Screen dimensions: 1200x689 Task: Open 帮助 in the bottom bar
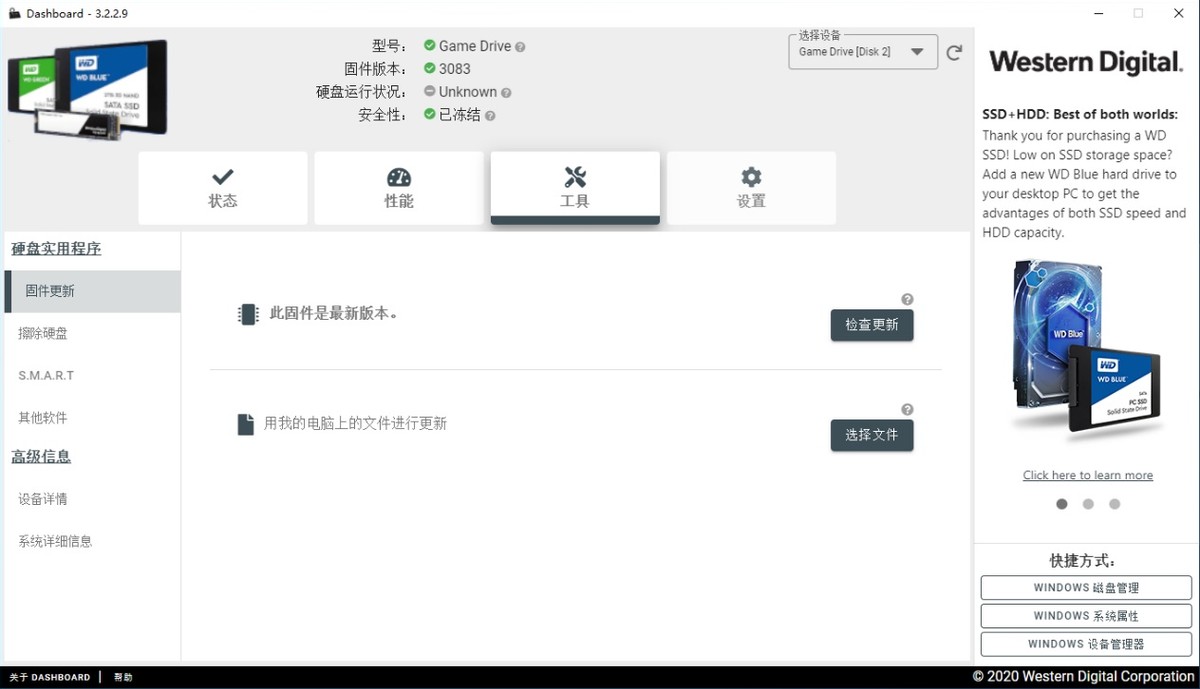(123, 677)
